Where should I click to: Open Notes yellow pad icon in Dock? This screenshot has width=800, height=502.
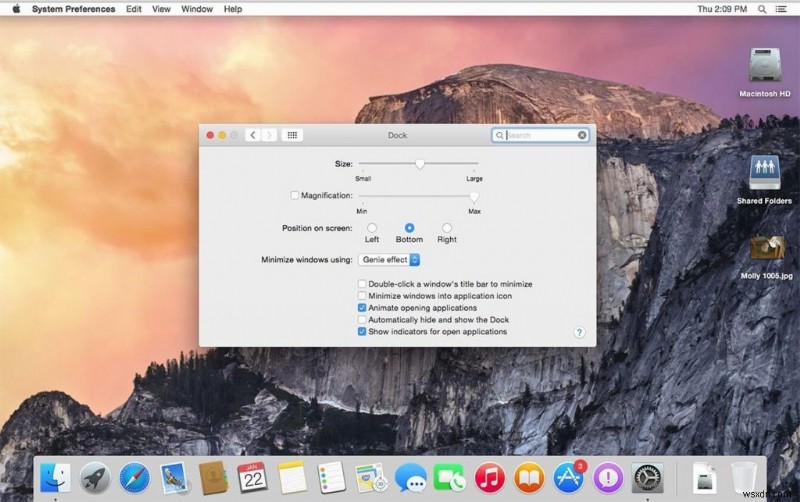pos(292,478)
